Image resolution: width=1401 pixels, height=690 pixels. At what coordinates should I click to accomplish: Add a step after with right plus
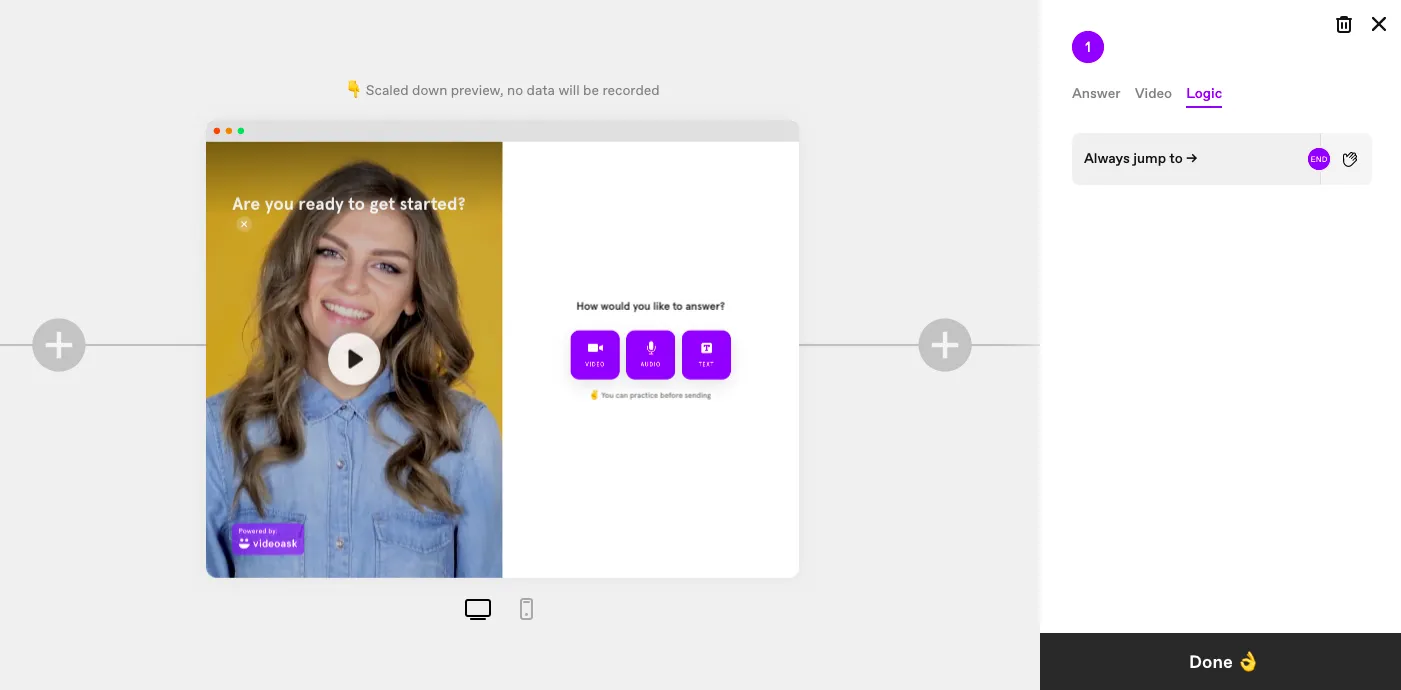coord(945,345)
